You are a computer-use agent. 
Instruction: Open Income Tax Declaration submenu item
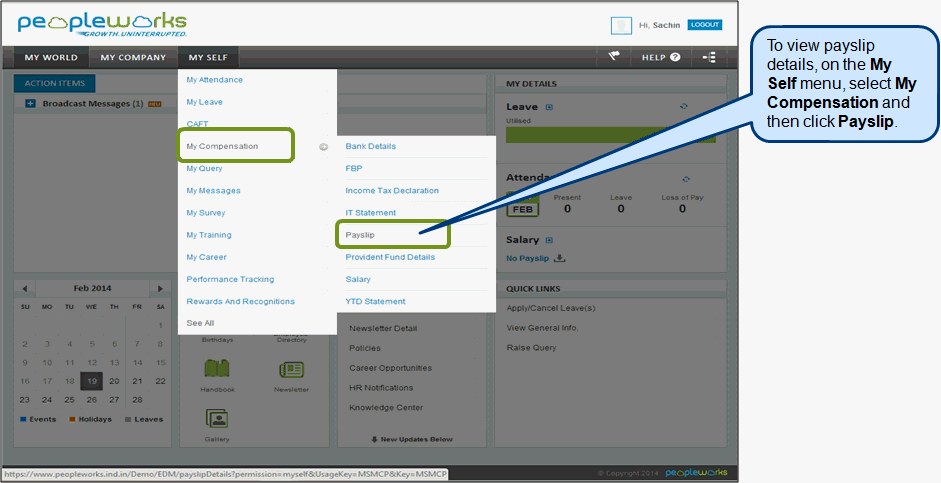[392, 191]
